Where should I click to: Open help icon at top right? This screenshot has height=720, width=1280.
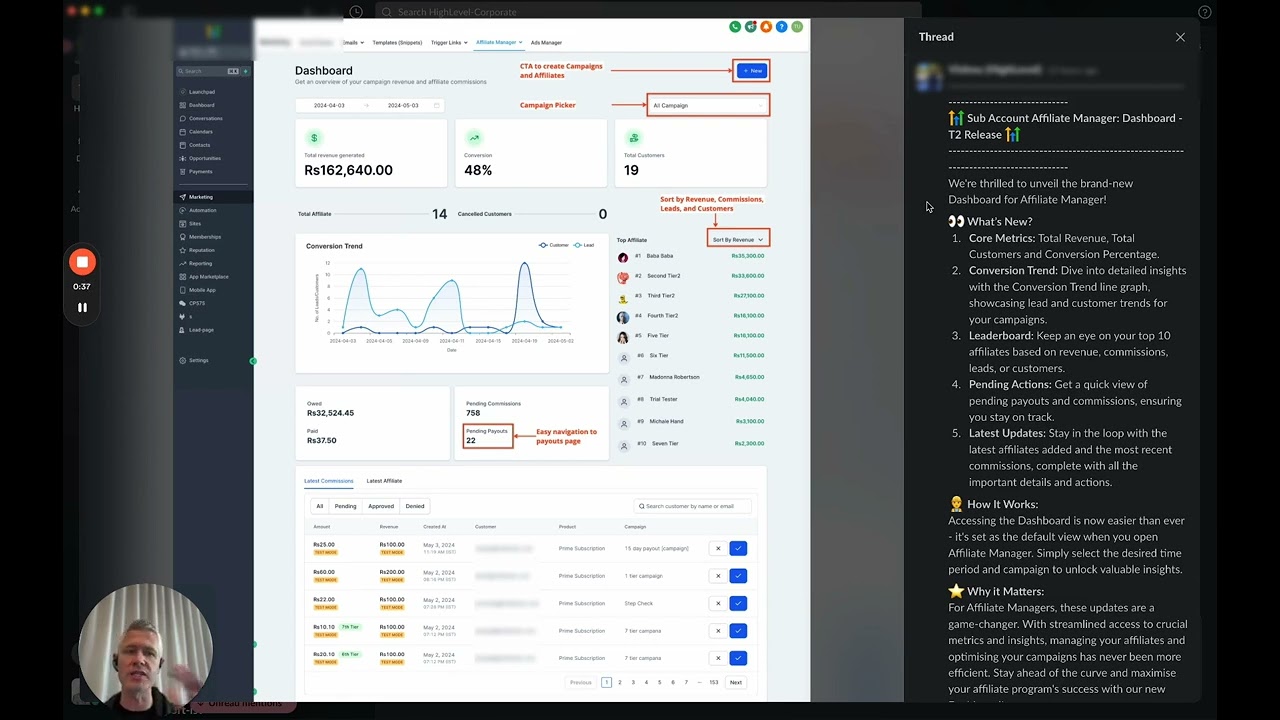1204,12
